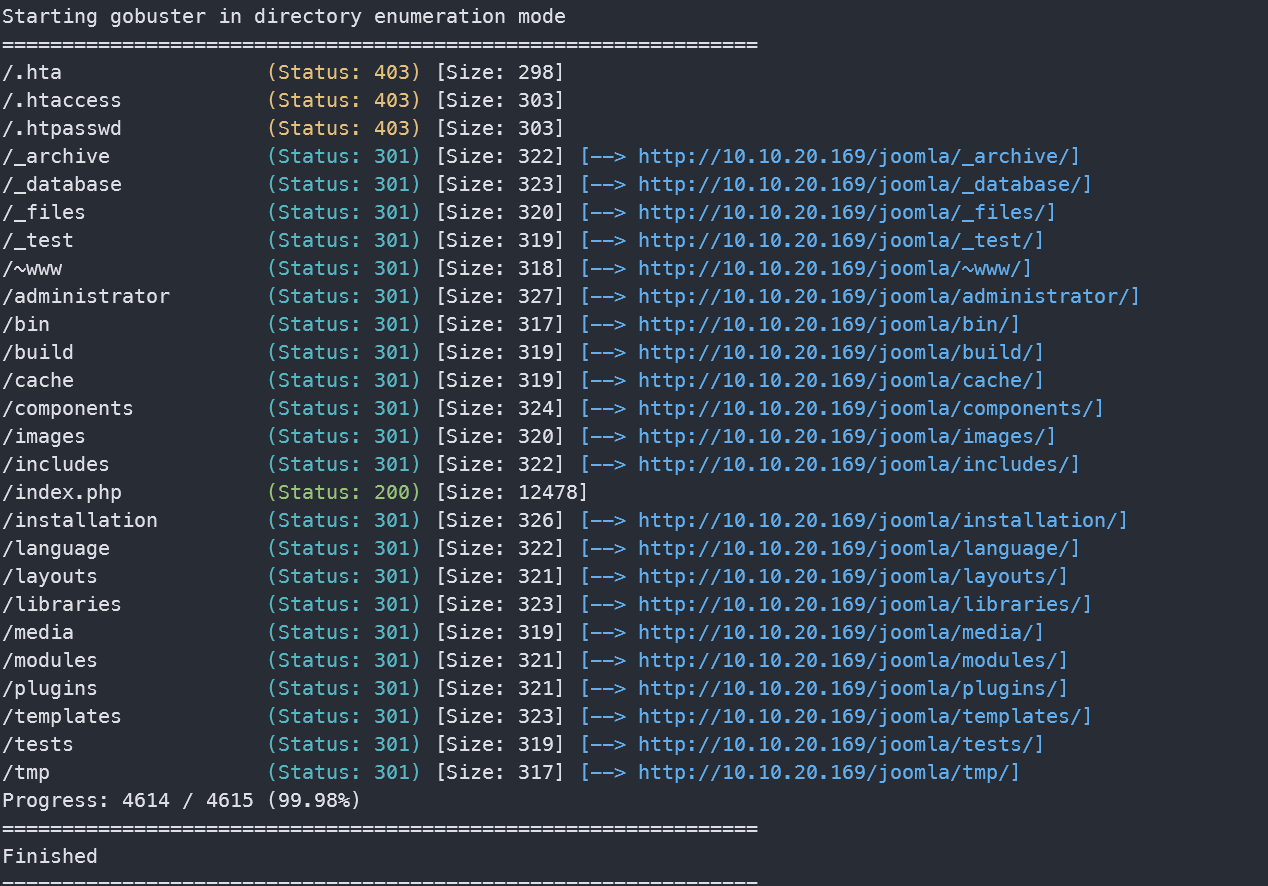Open the joomla/administrator/ URL

[884, 296]
